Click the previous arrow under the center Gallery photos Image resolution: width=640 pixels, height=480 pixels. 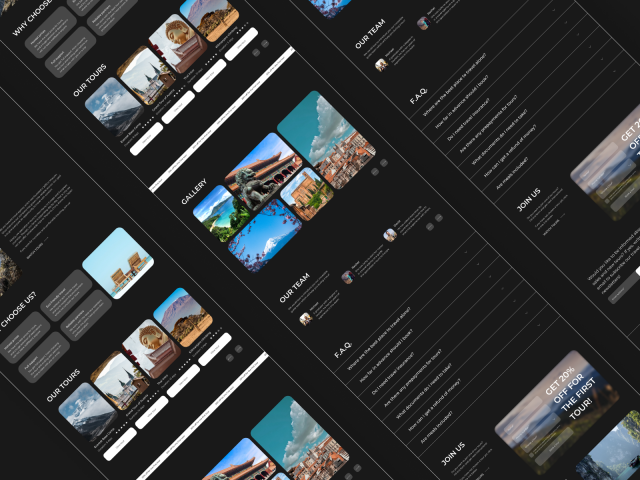click(375, 172)
